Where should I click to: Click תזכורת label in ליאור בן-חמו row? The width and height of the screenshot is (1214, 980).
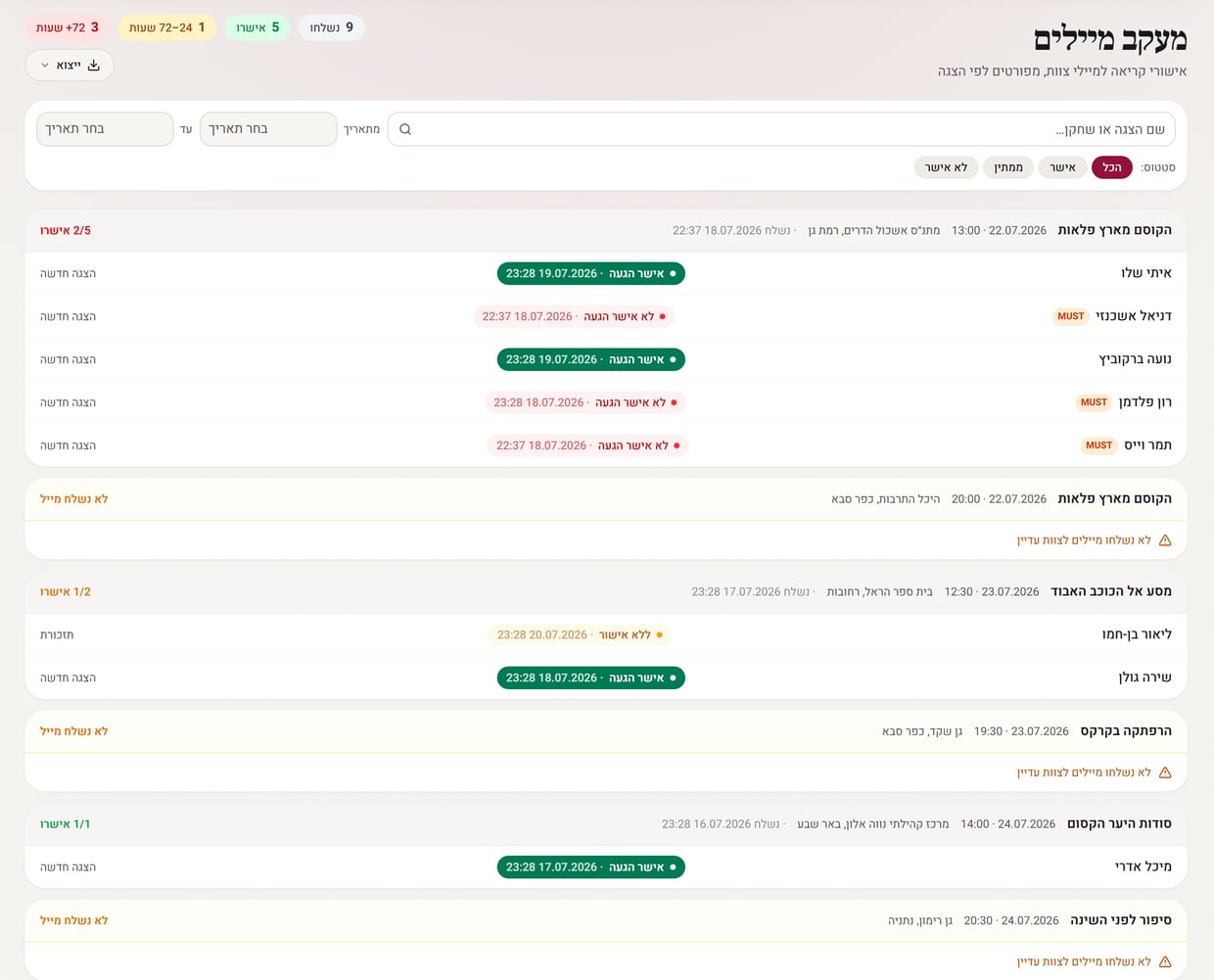tap(57, 634)
